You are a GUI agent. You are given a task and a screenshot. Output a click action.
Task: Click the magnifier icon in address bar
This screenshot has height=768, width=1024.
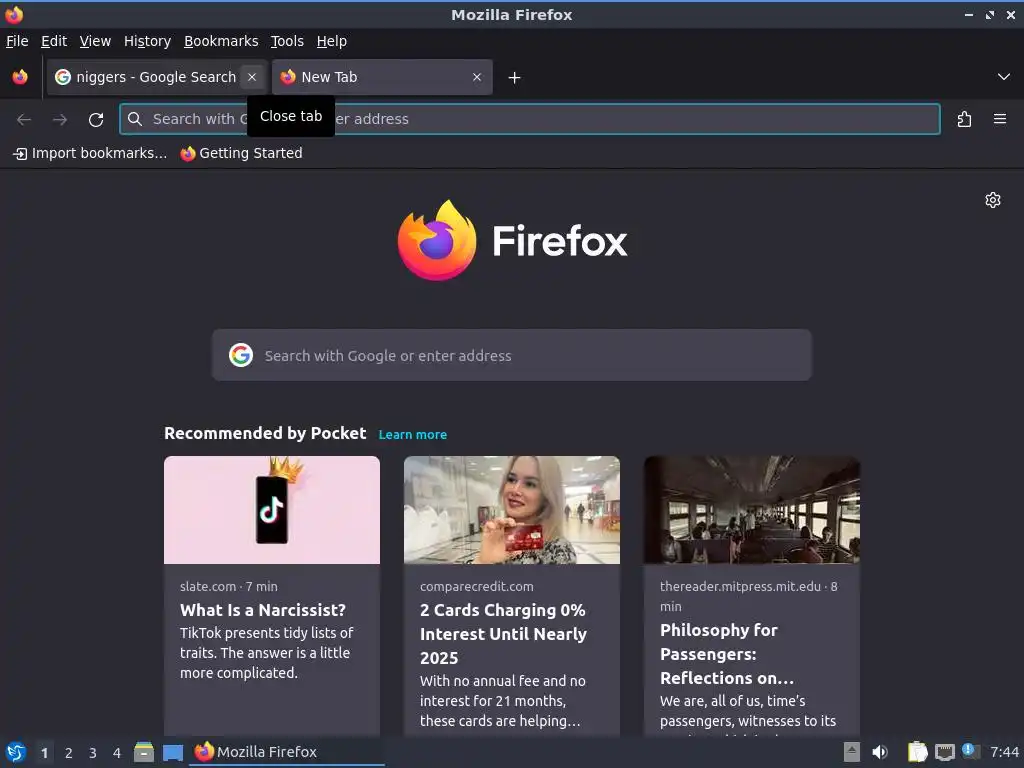(135, 119)
